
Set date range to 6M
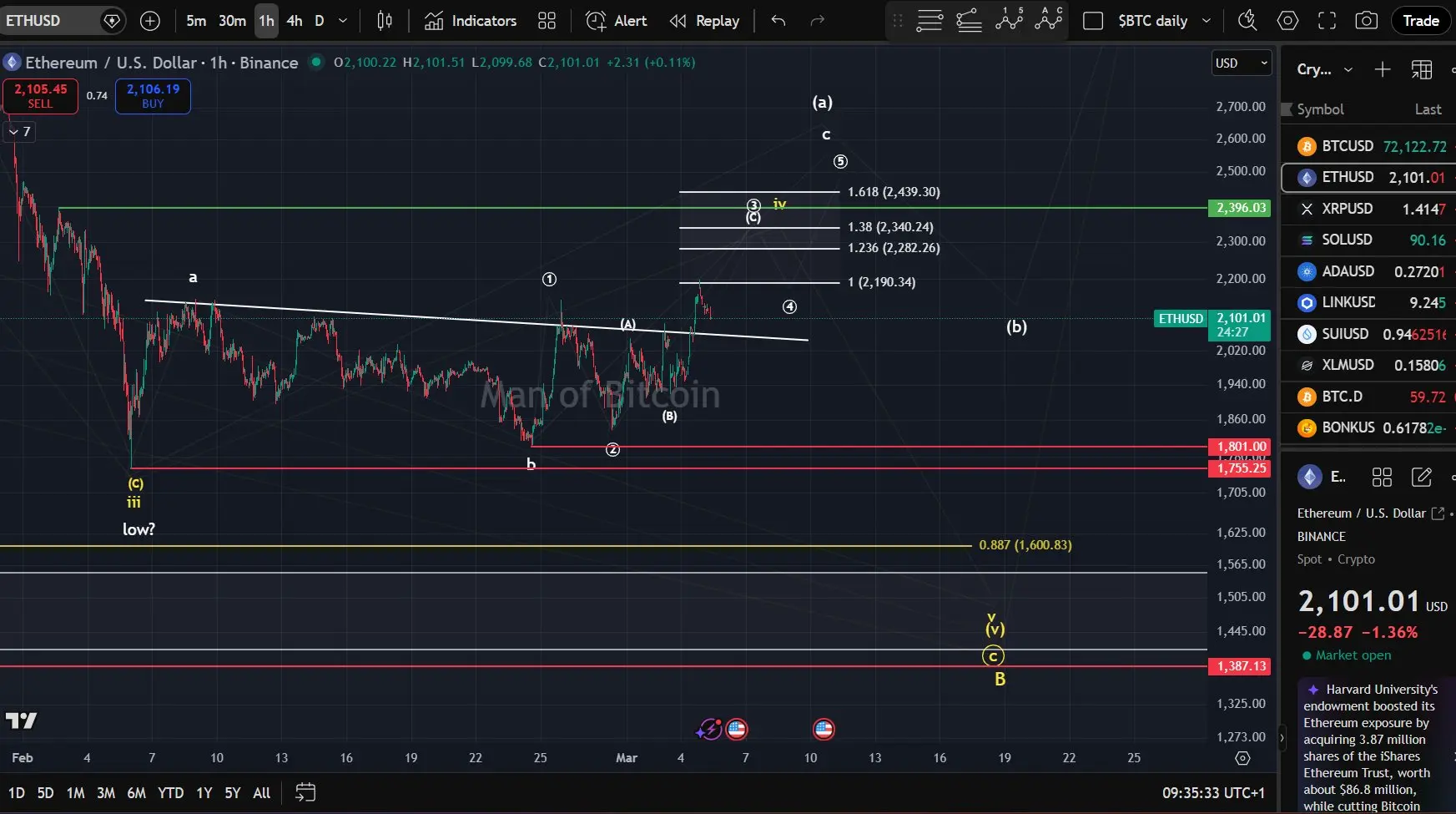point(137,793)
